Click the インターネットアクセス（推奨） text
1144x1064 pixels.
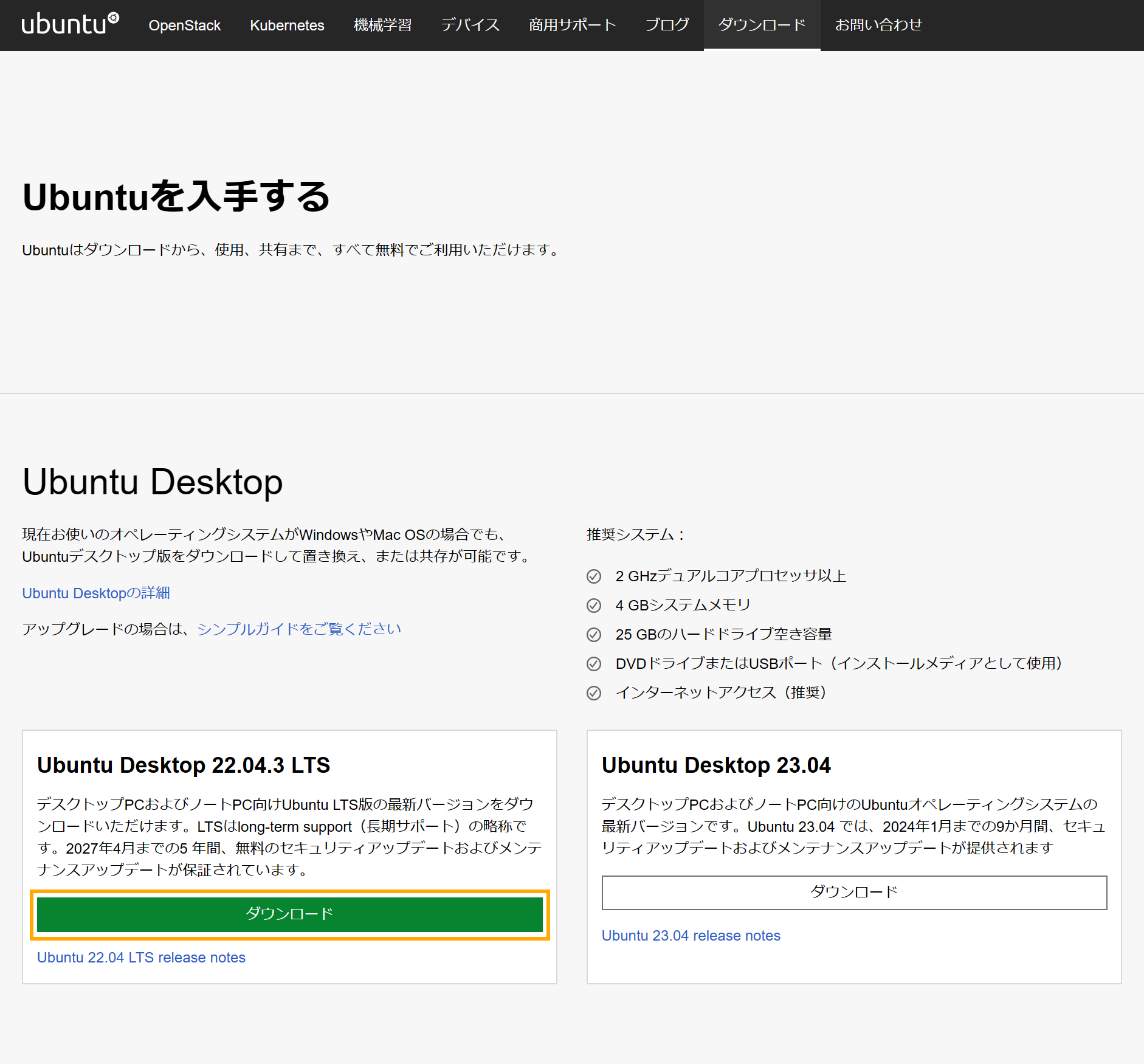722,693
